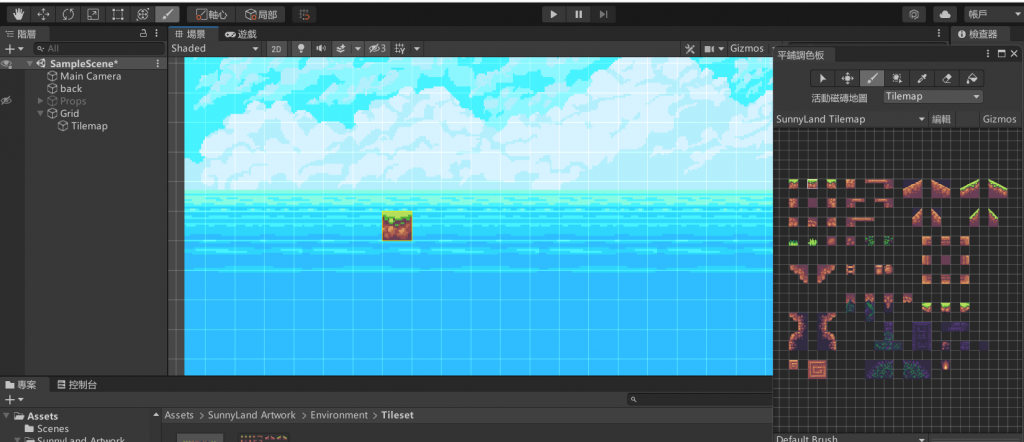The width and height of the screenshot is (1024, 442).
Task: Pause the game with the pause button
Action: pyautogui.click(x=579, y=14)
